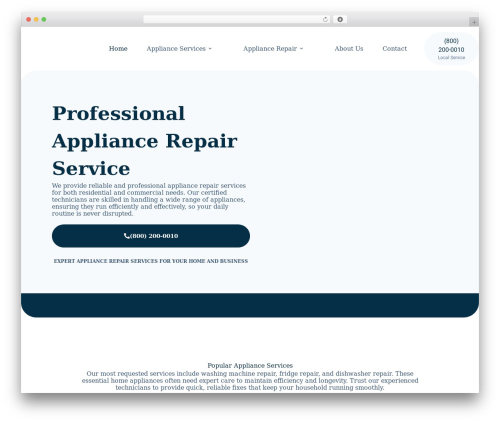Click the red close window dot

click(29, 20)
